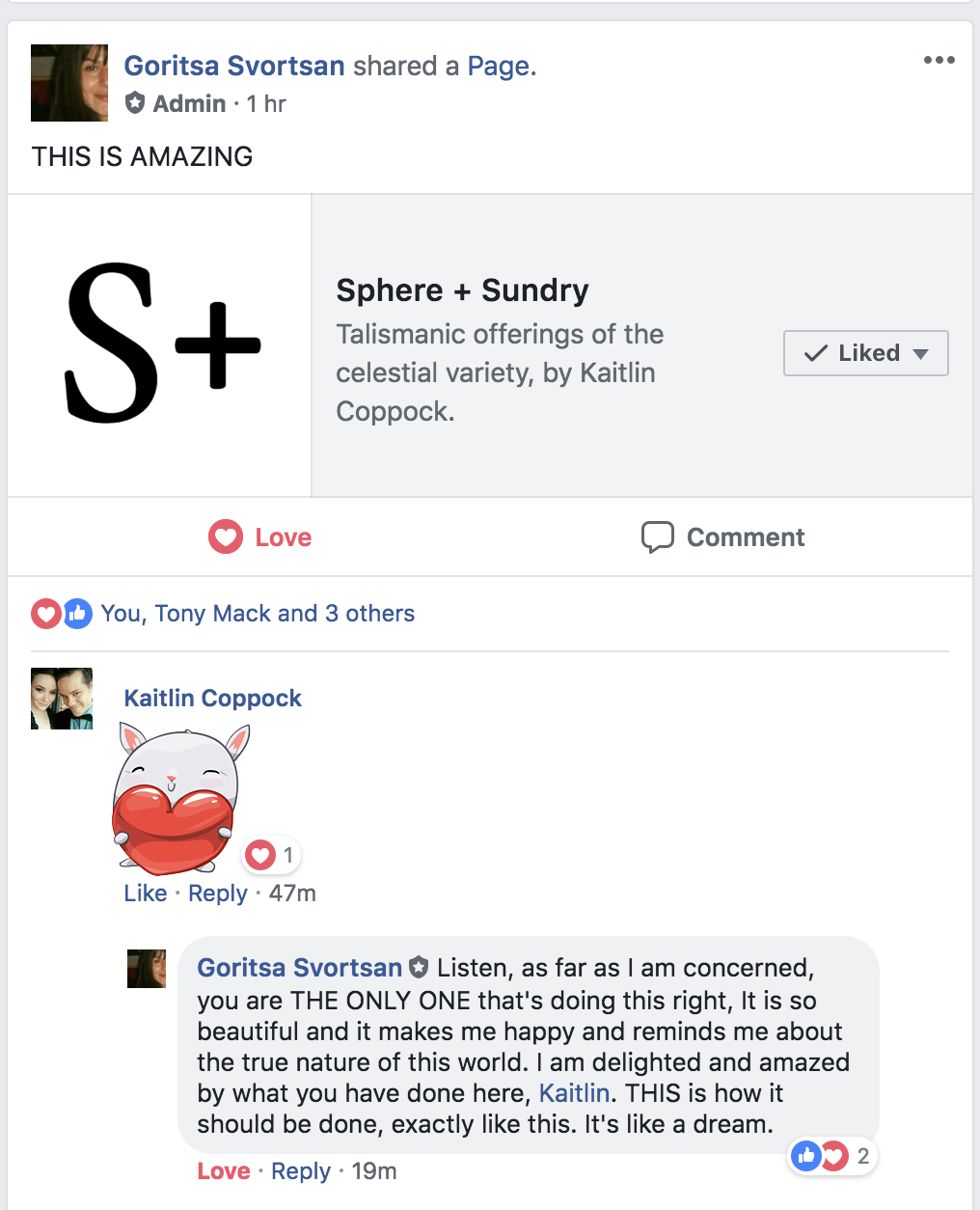The image size is (980, 1210).
Task: Click the heart icon on the Love button
Action: pyautogui.click(x=226, y=537)
